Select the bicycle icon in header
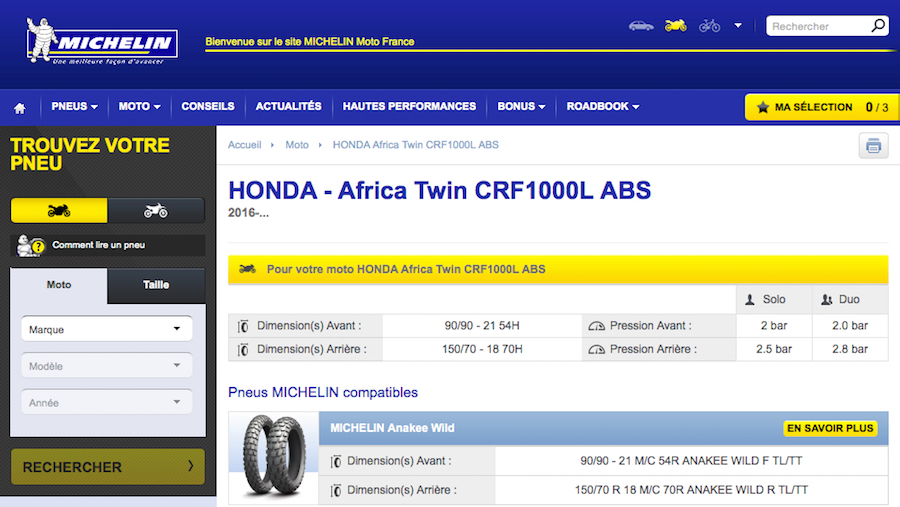Viewport: 900px width, 507px height. point(709,26)
